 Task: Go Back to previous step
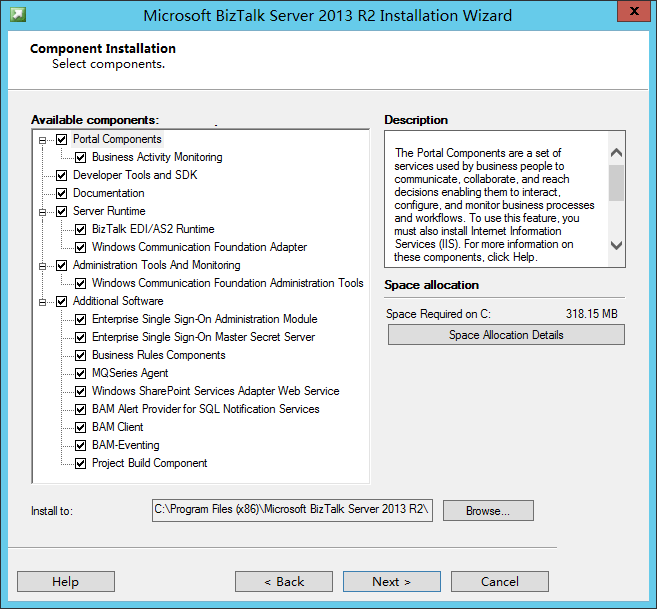(284, 582)
